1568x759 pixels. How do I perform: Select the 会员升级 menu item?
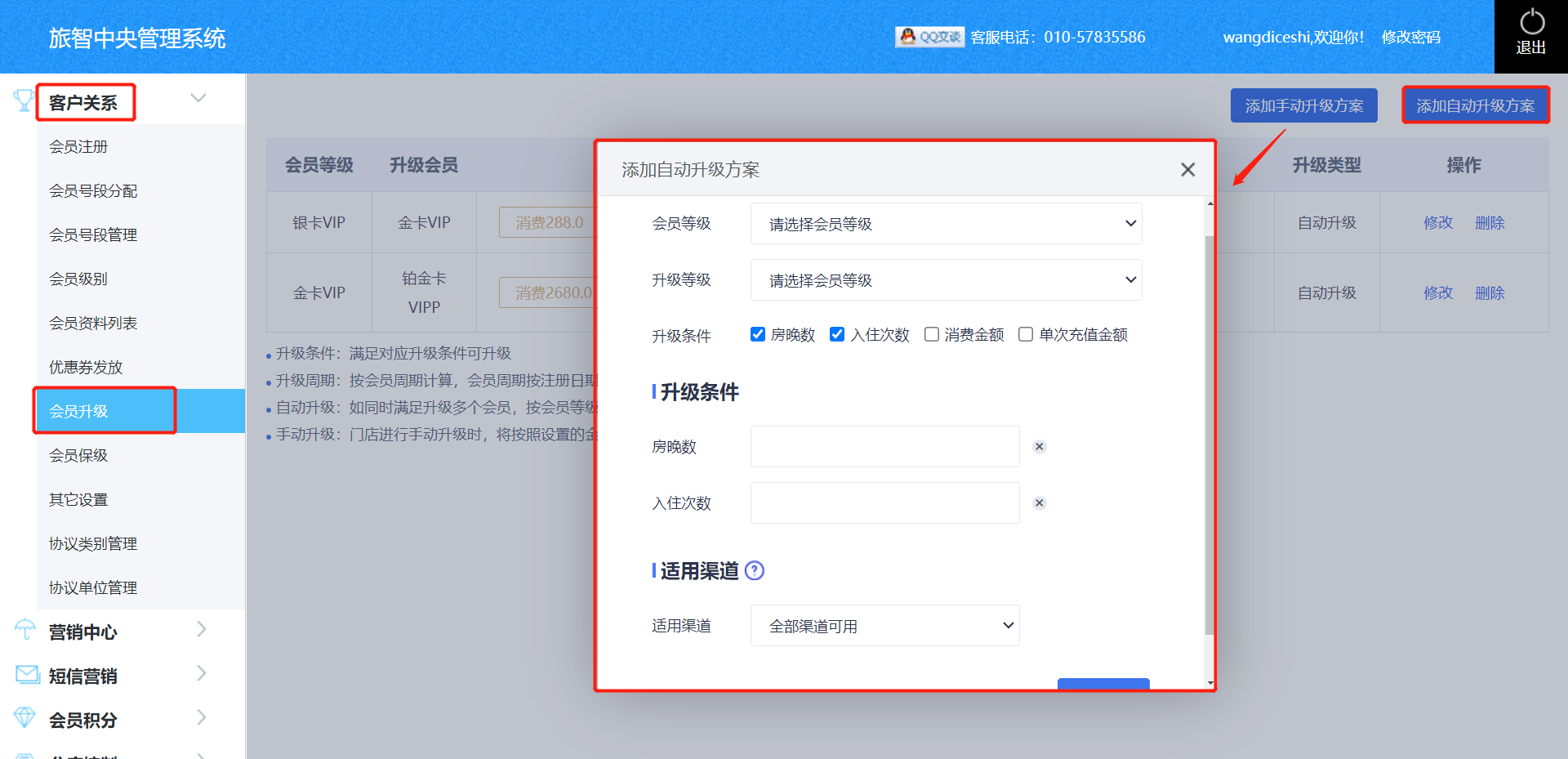pyautogui.click(x=141, y=411)
